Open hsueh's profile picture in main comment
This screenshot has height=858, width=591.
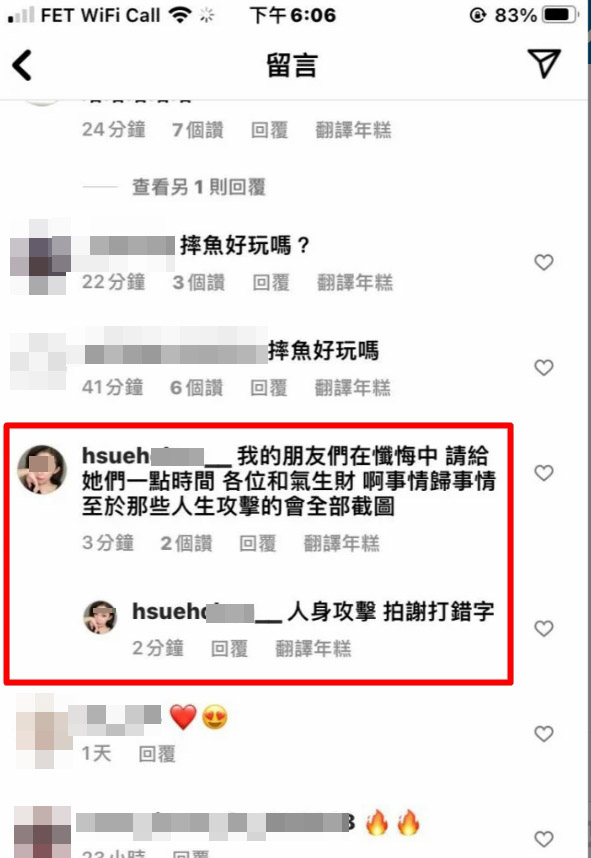42,469
